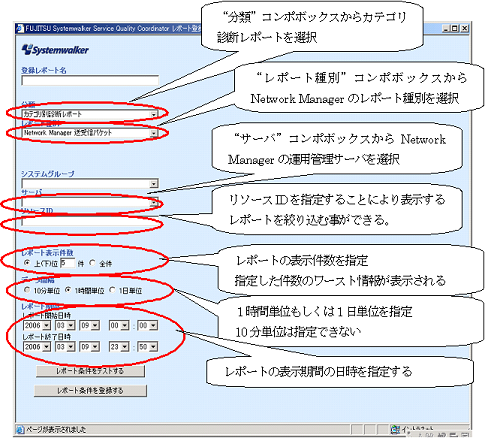Open the end date day dropdown
The width and height of the screenshot is (485, 438).
[x=90, y=347]
